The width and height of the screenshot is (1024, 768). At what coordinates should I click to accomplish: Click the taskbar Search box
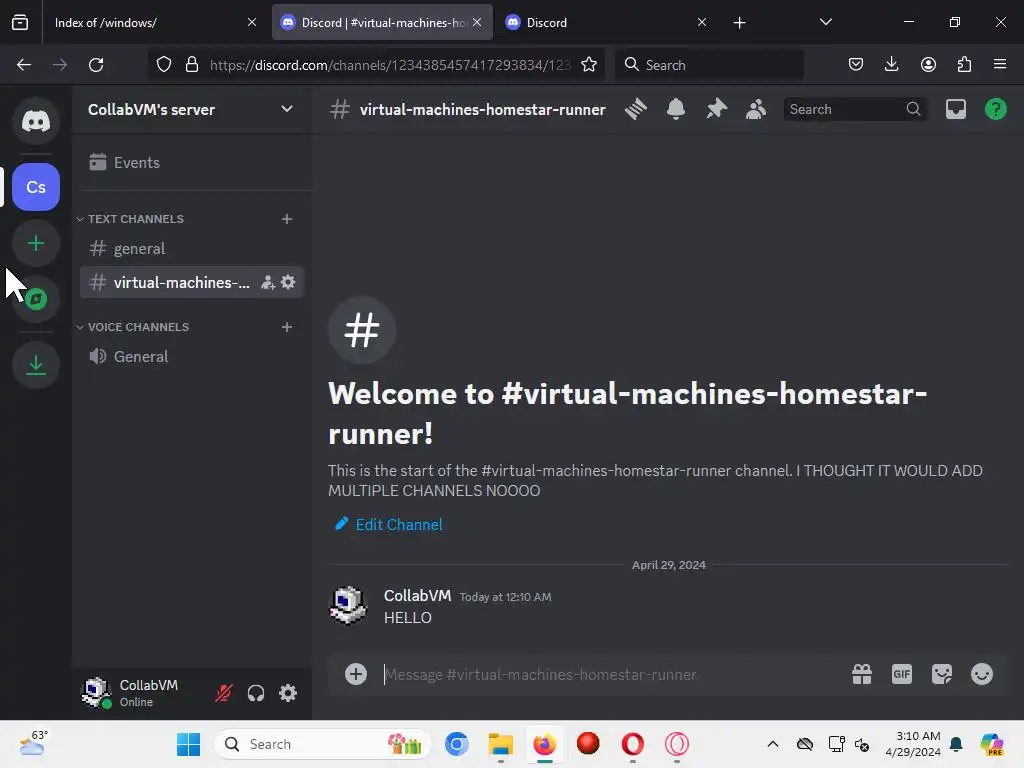(323, 744)
